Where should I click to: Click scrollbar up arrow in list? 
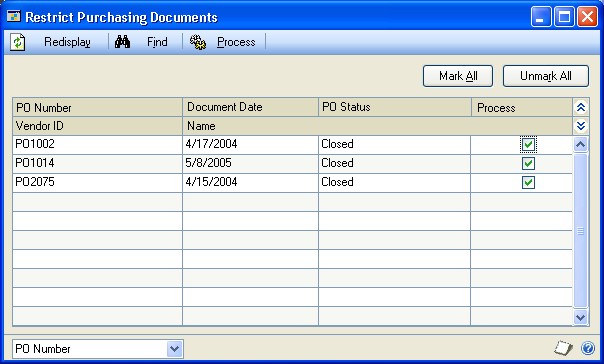581,144
